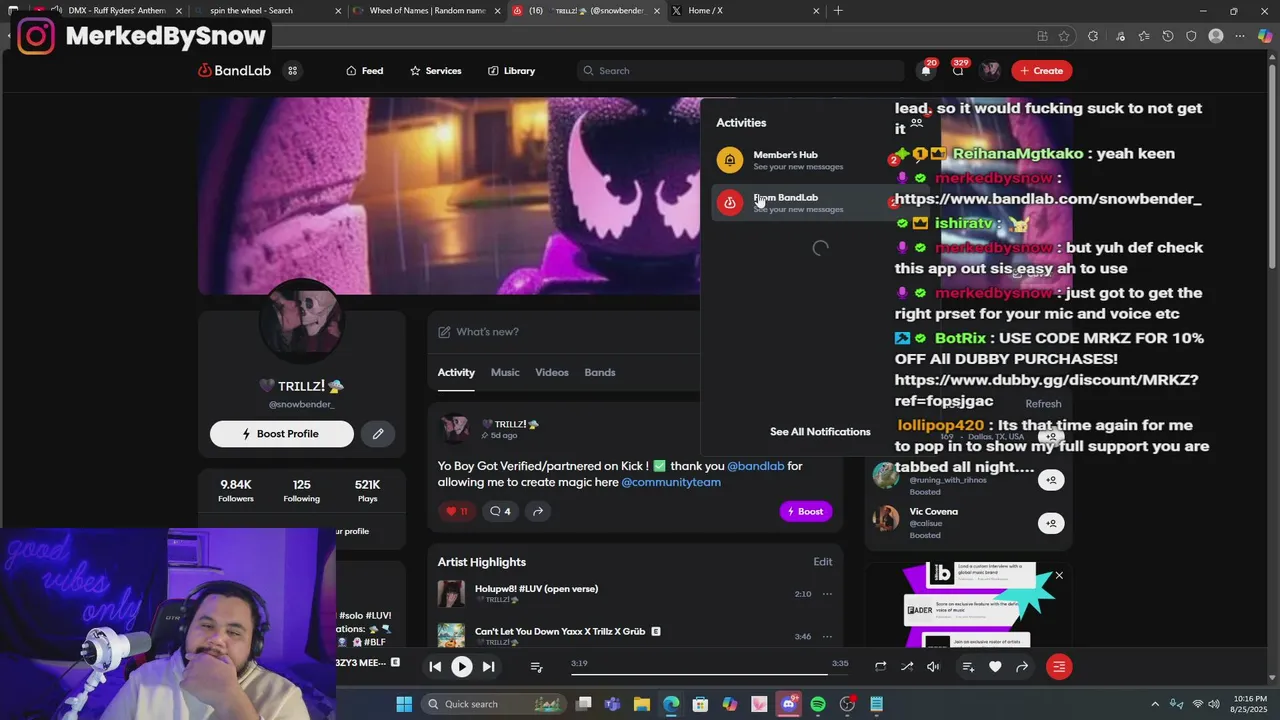The width and height of the screenshot is (1280, 720).
Task: Open the player queue list icon
Action: [x=536, y=667]
